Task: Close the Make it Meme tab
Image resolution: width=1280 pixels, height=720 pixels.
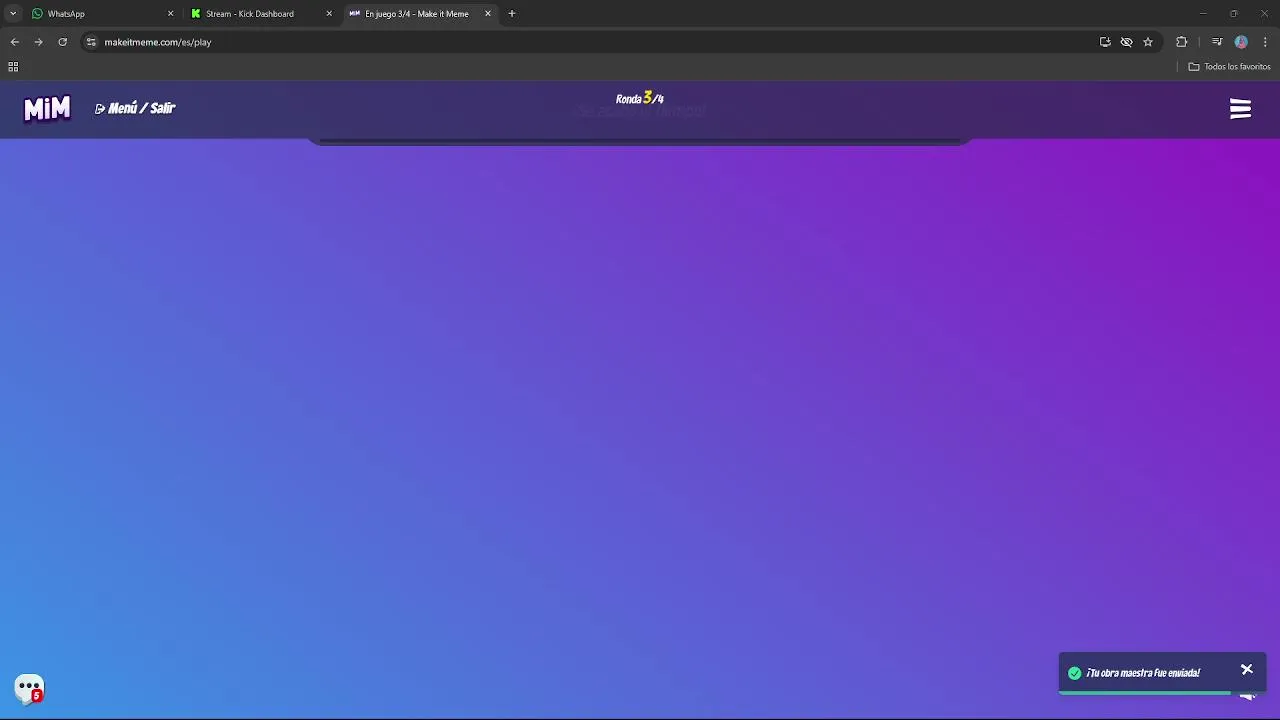Action: point(488,14)
